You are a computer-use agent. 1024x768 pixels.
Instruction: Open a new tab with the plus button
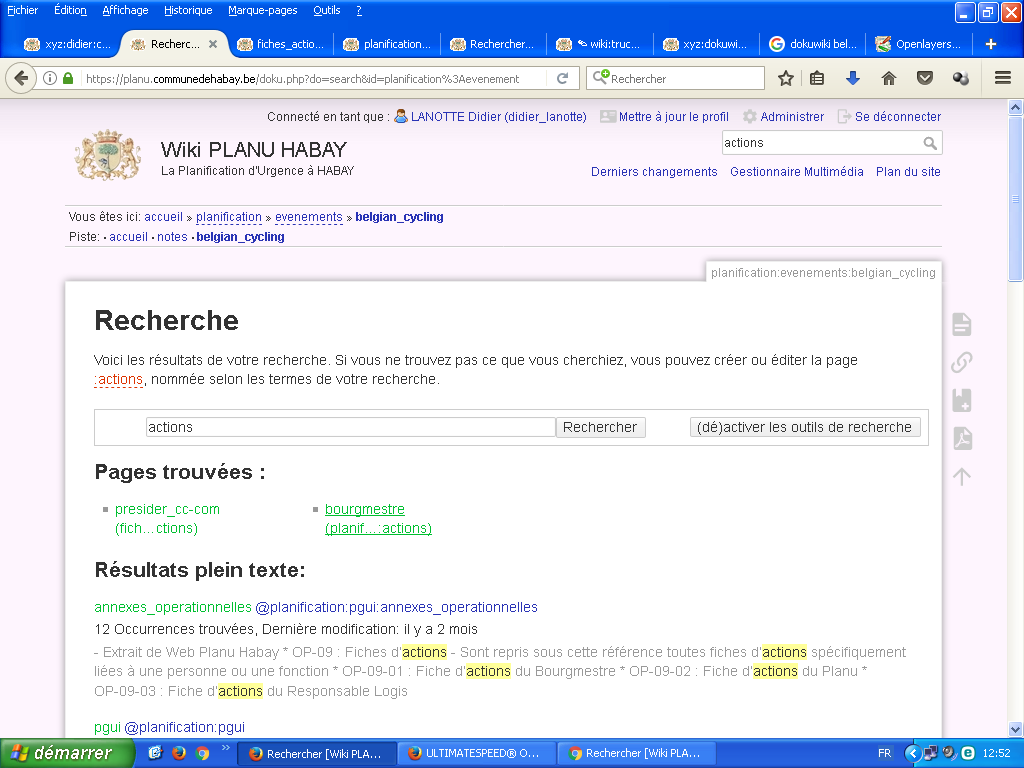pos(991,44)
